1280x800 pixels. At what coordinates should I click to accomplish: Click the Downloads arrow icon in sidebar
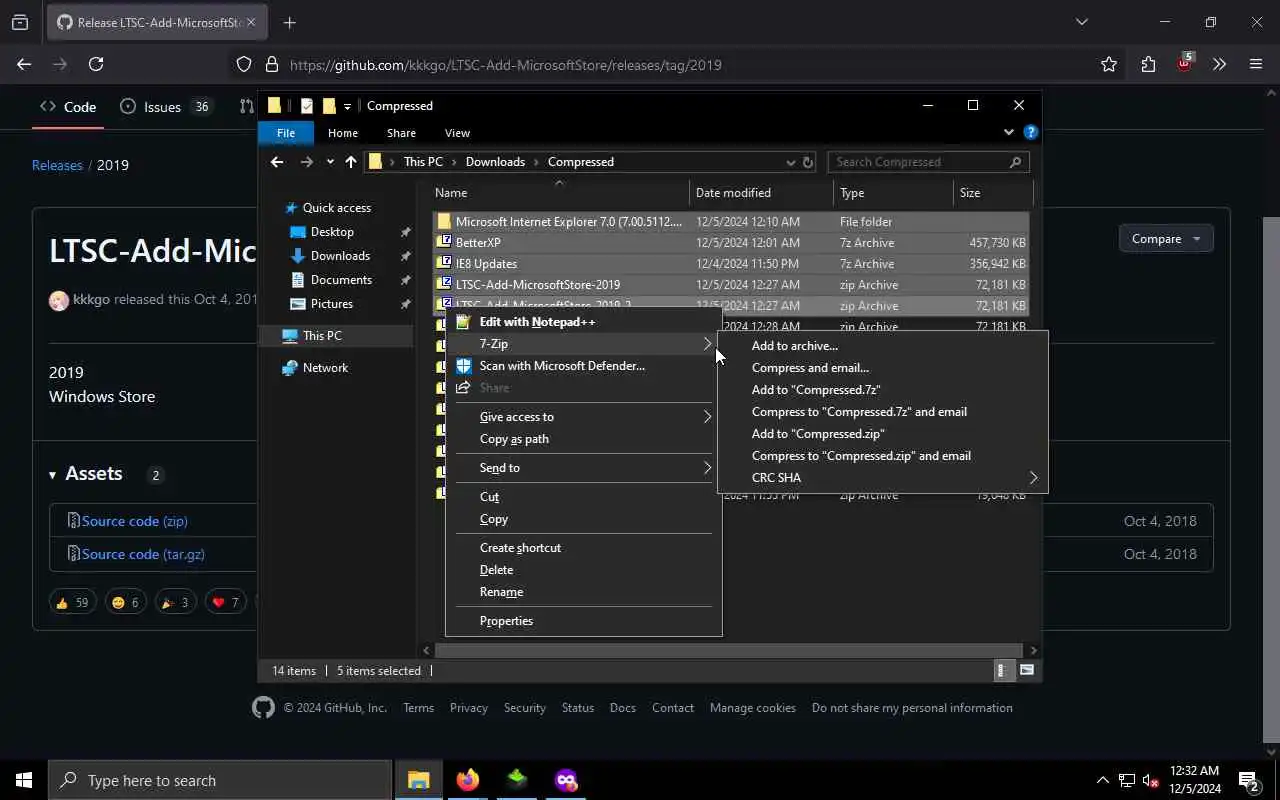[x=297, y=256]
